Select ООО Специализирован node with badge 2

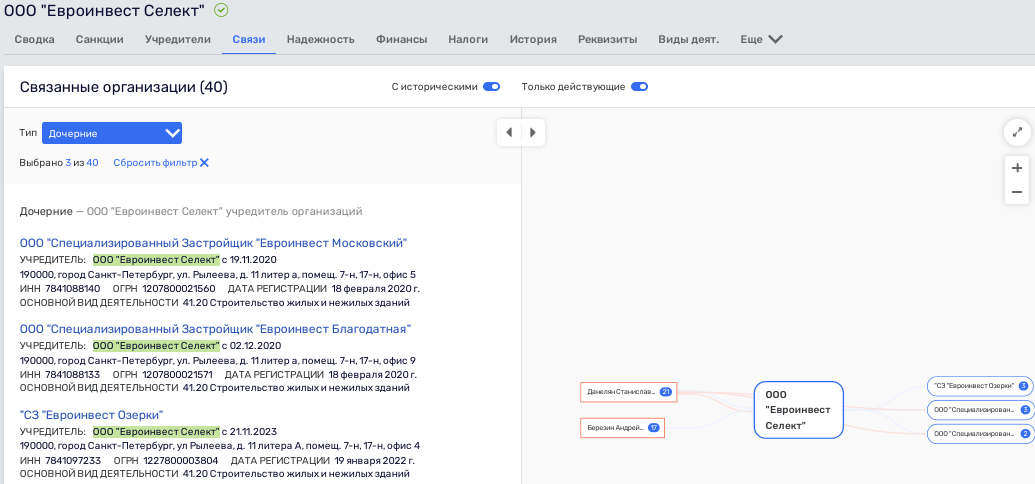pos(980,434)
